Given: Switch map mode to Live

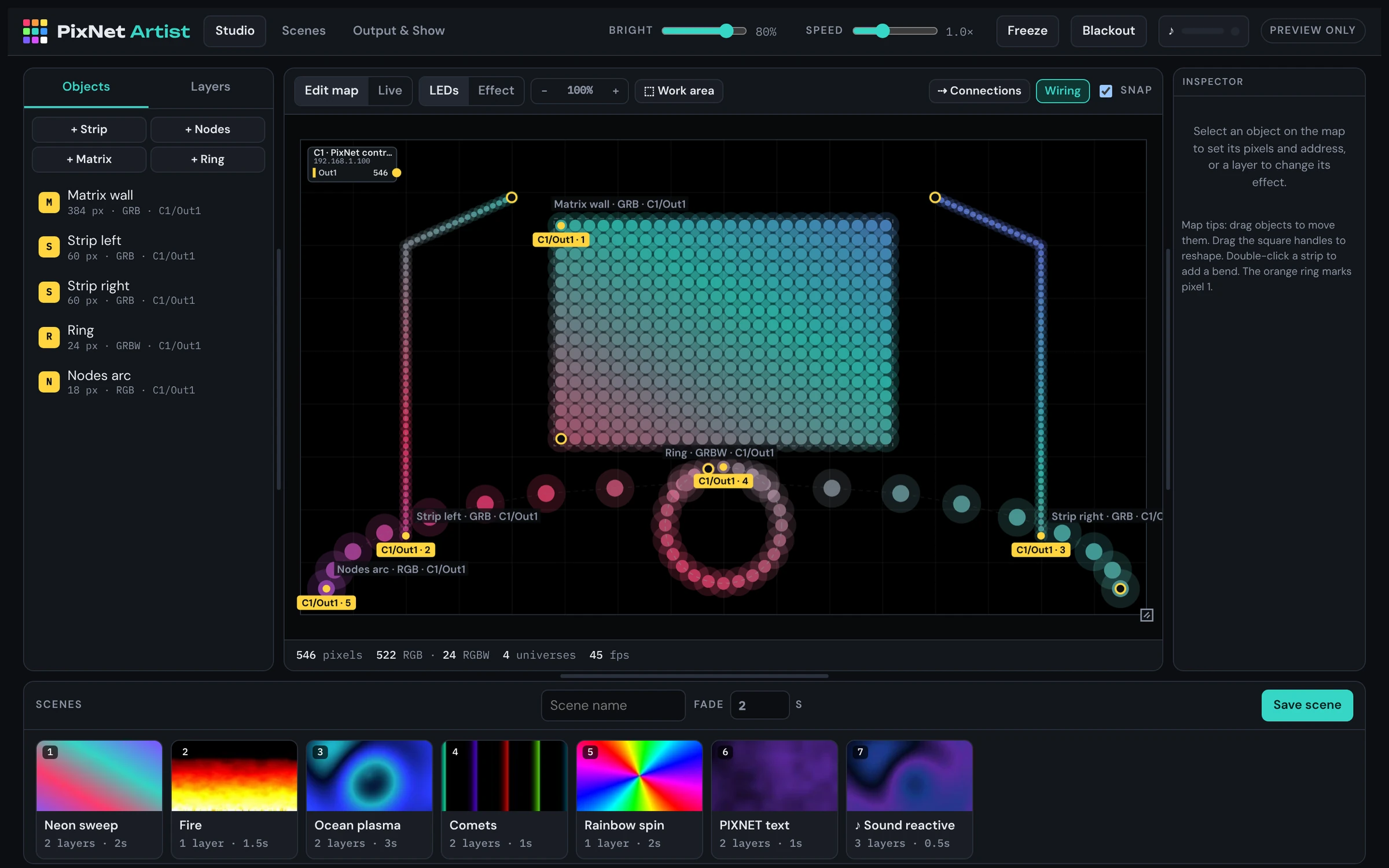Looking at the screenshot, I should click(x=389, y=91).
